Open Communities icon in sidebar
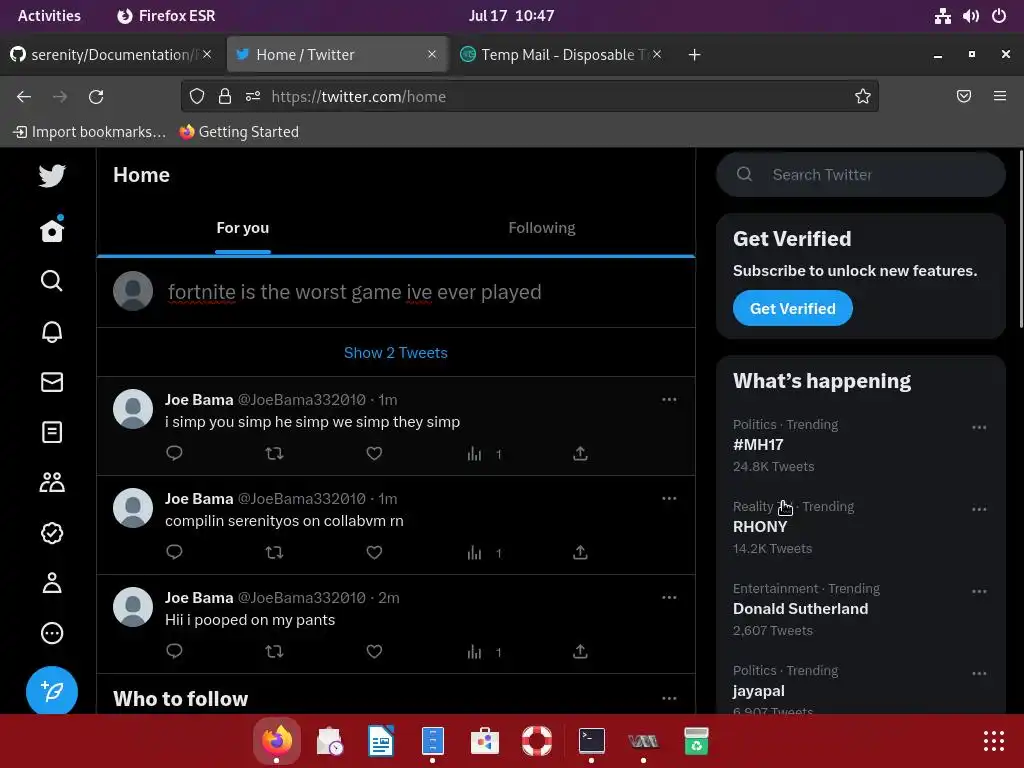 52,483
